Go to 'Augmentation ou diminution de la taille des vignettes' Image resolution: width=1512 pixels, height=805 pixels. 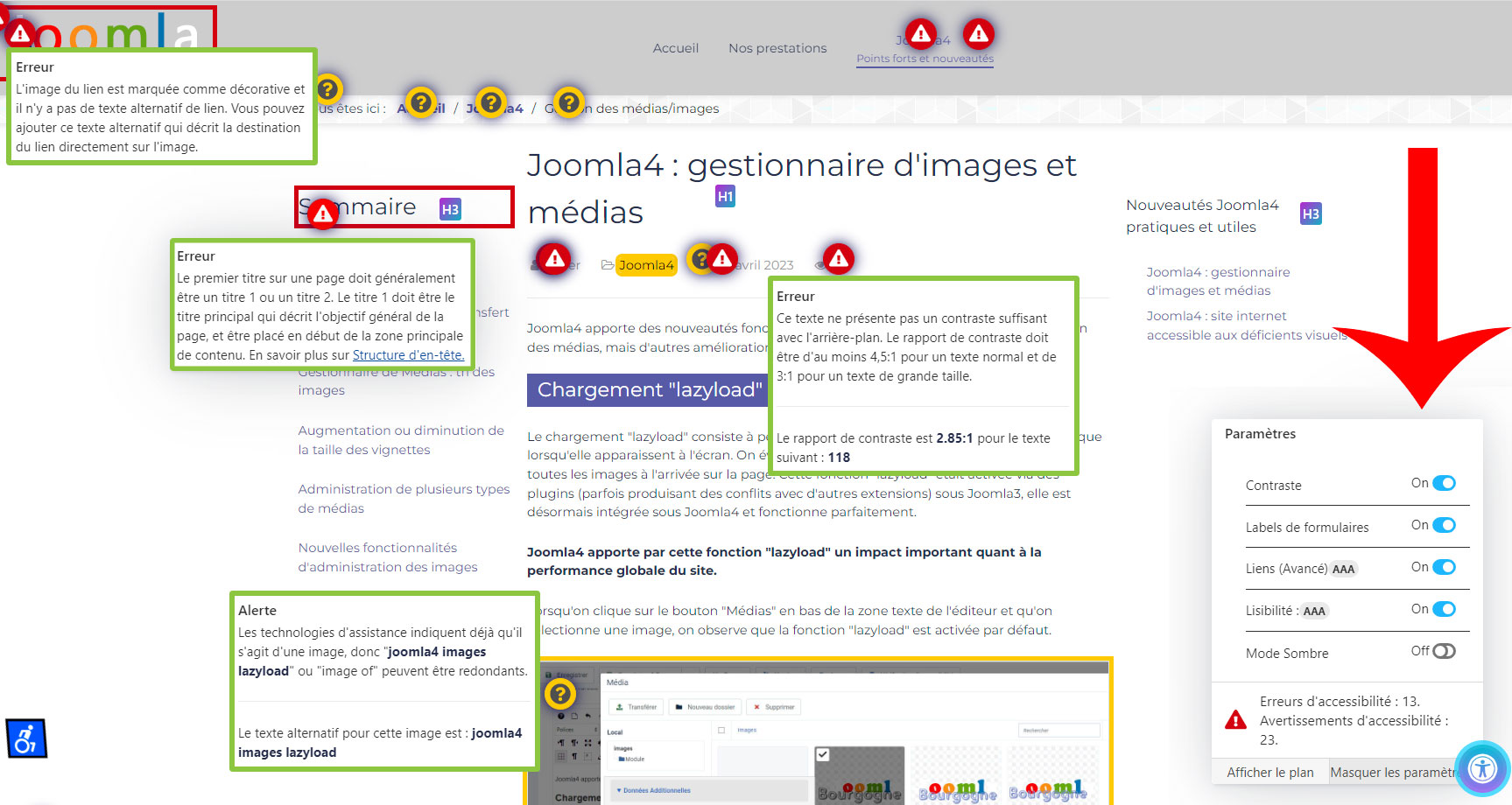(x=401, y=440)
